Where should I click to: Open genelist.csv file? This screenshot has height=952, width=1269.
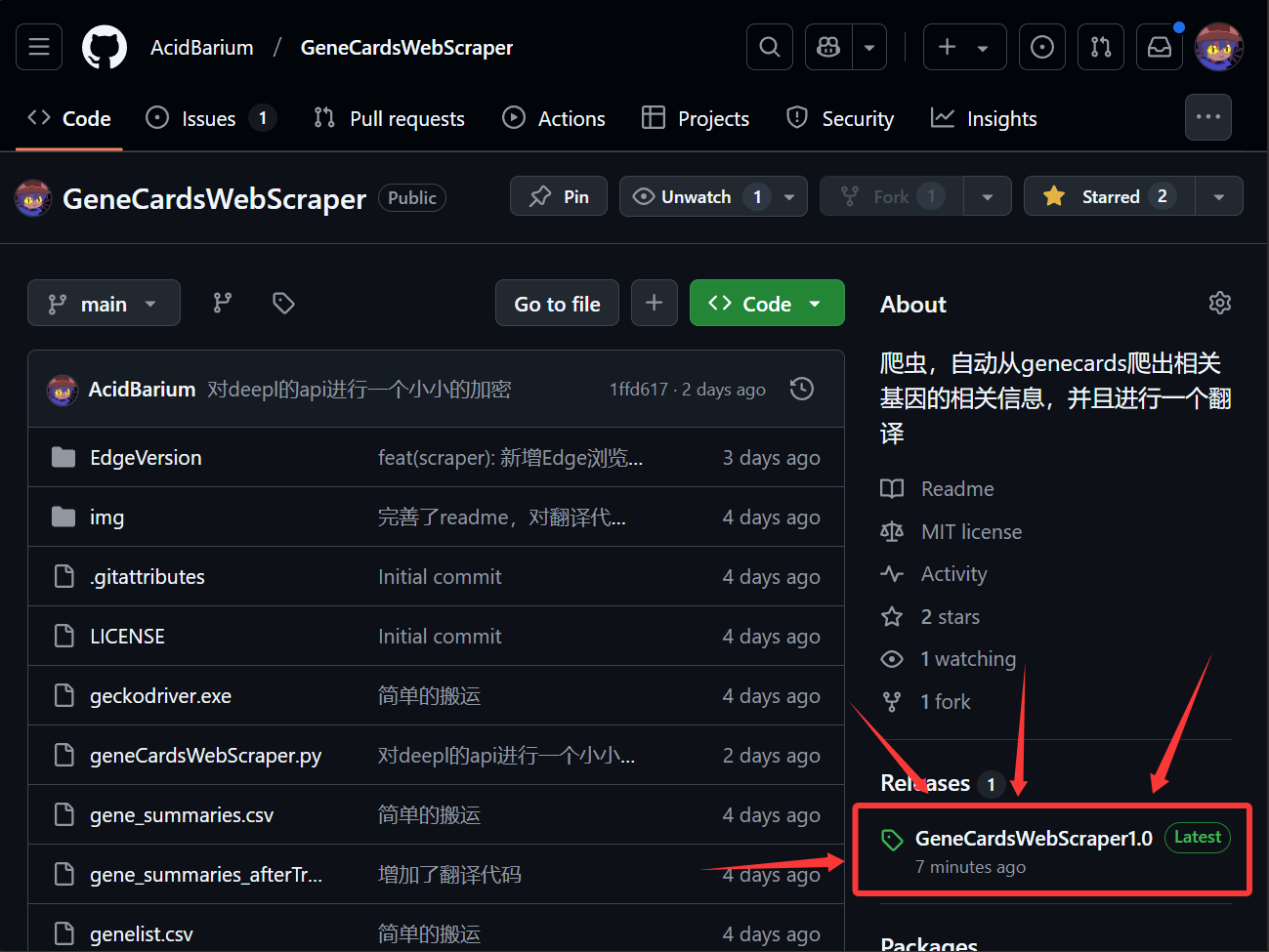(142, 933)
